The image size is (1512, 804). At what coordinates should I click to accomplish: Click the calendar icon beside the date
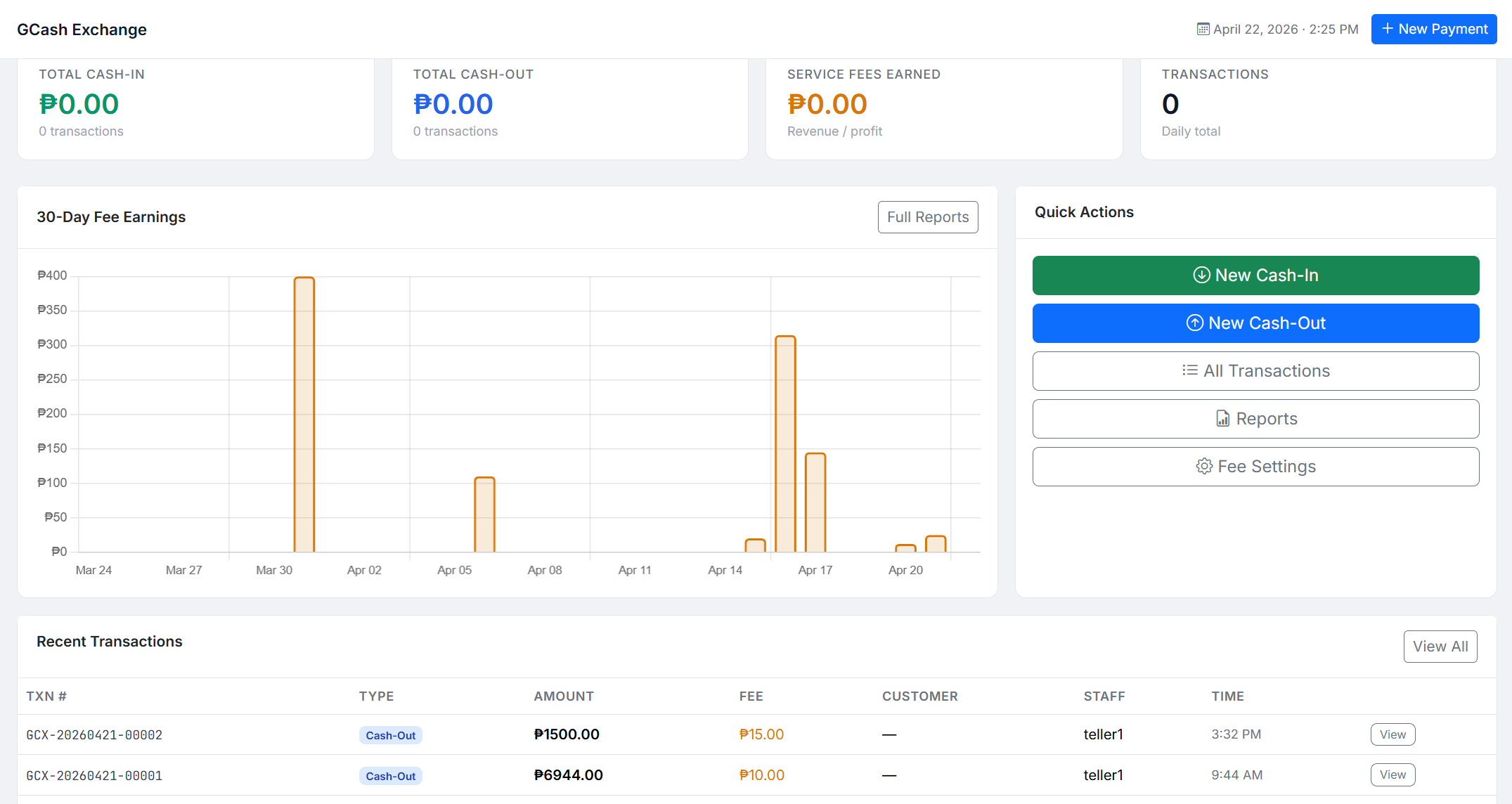coord(1203,29)
